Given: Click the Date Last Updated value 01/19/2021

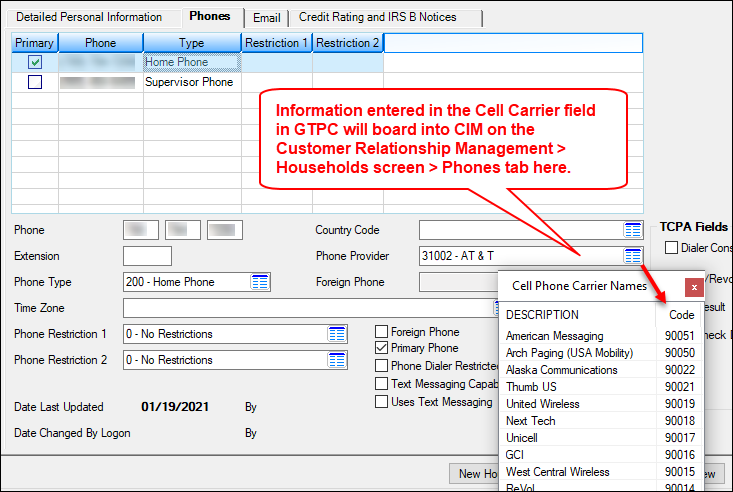Looking at the screenshot, I should pos(175,407).
